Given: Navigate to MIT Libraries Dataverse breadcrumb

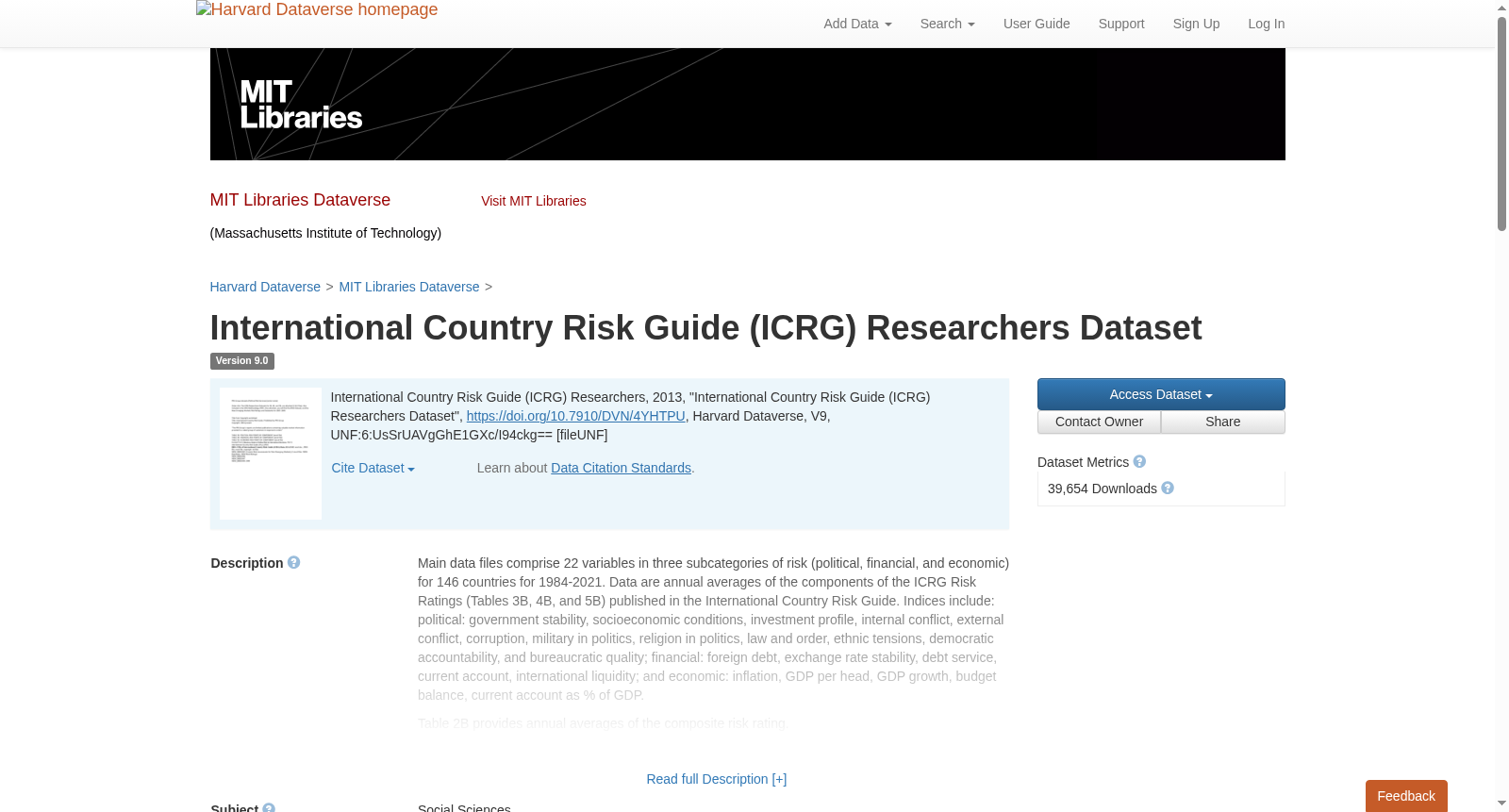Looking at the screenshot, I should tap(409, 287).
